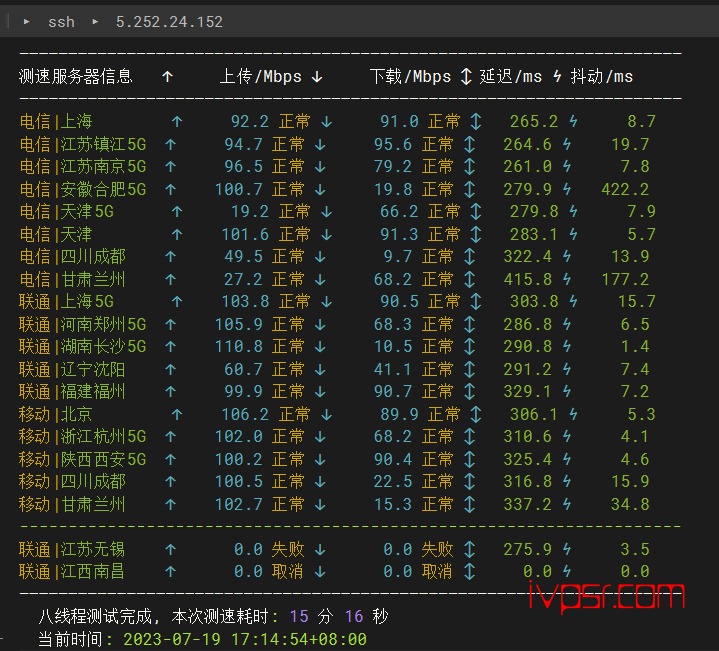Click the 电信|天津5G row name
Image resolution: width=719 pixels, height=651 pixels.
coord(66,211)
